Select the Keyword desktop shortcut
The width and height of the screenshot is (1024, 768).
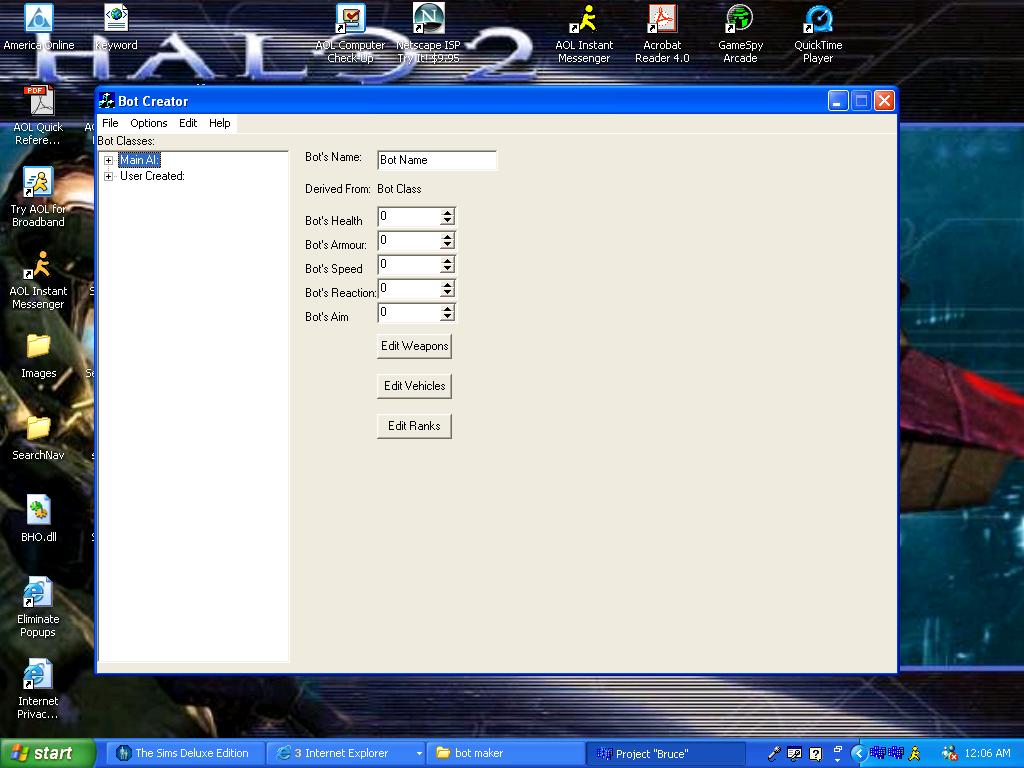click(x=116, y=27)
